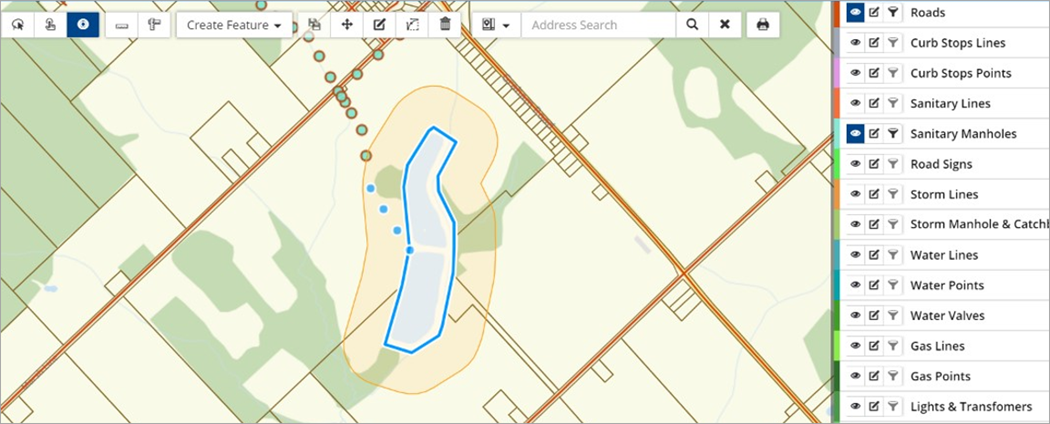Click the resize feature tool icon

(412, 25)
